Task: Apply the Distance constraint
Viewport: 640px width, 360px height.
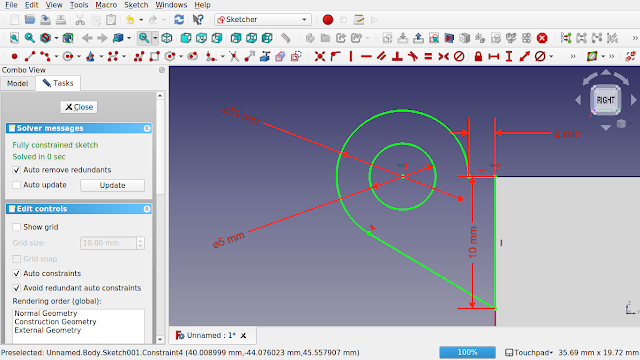Action: click(x=524, y=56)
